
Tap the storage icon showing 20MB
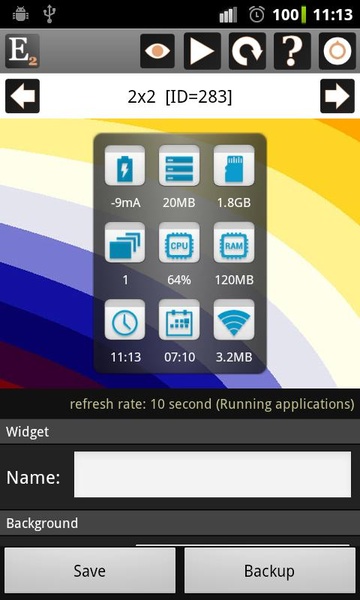(179, 165)
